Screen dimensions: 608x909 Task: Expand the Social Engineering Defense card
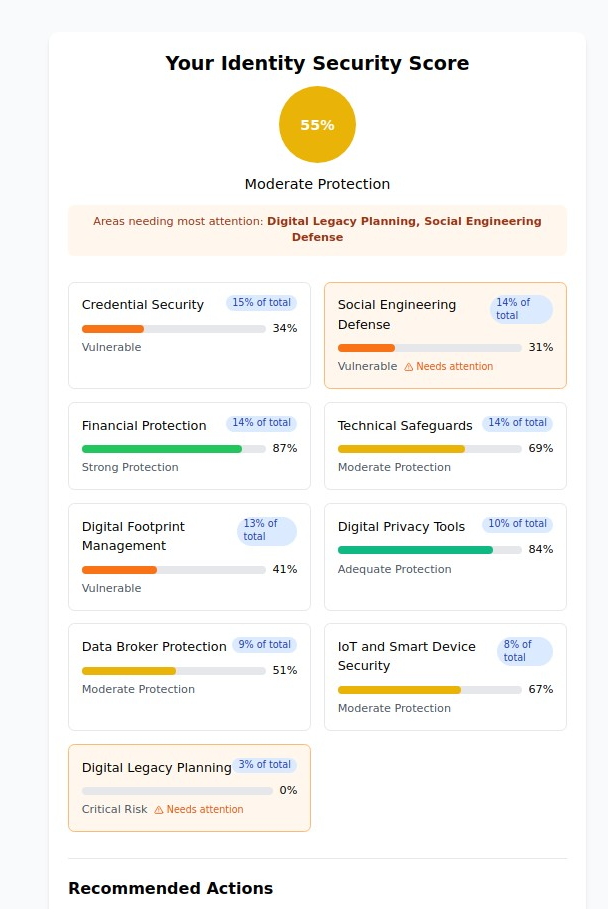(x=445, y=335)
